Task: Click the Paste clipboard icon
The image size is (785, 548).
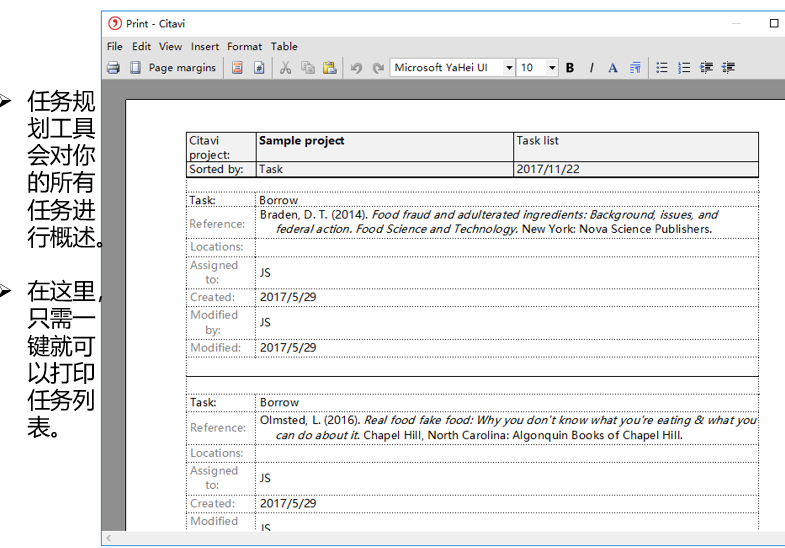Action: point(329,68)
